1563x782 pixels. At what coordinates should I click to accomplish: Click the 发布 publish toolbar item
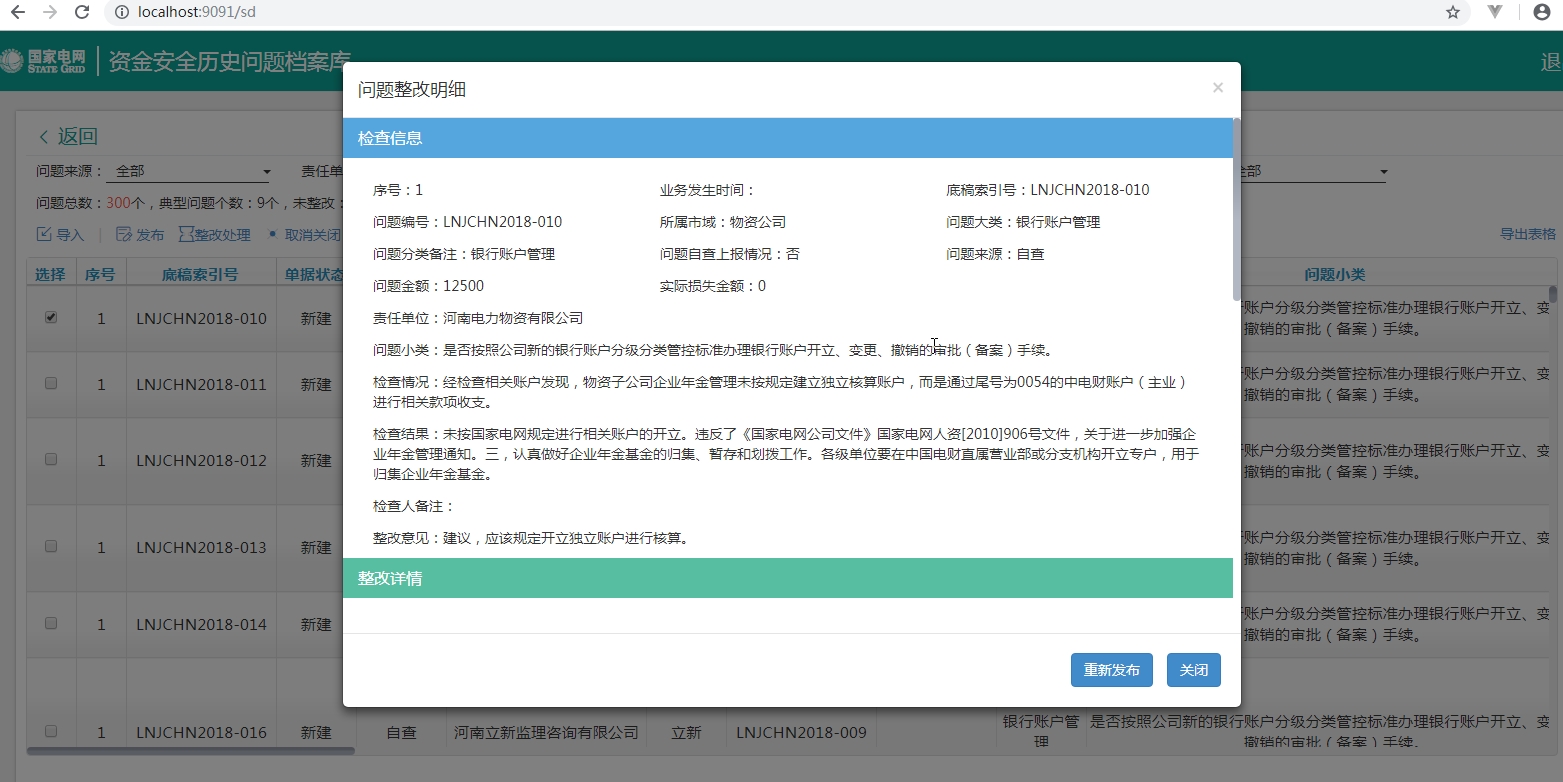pos(140,235)
